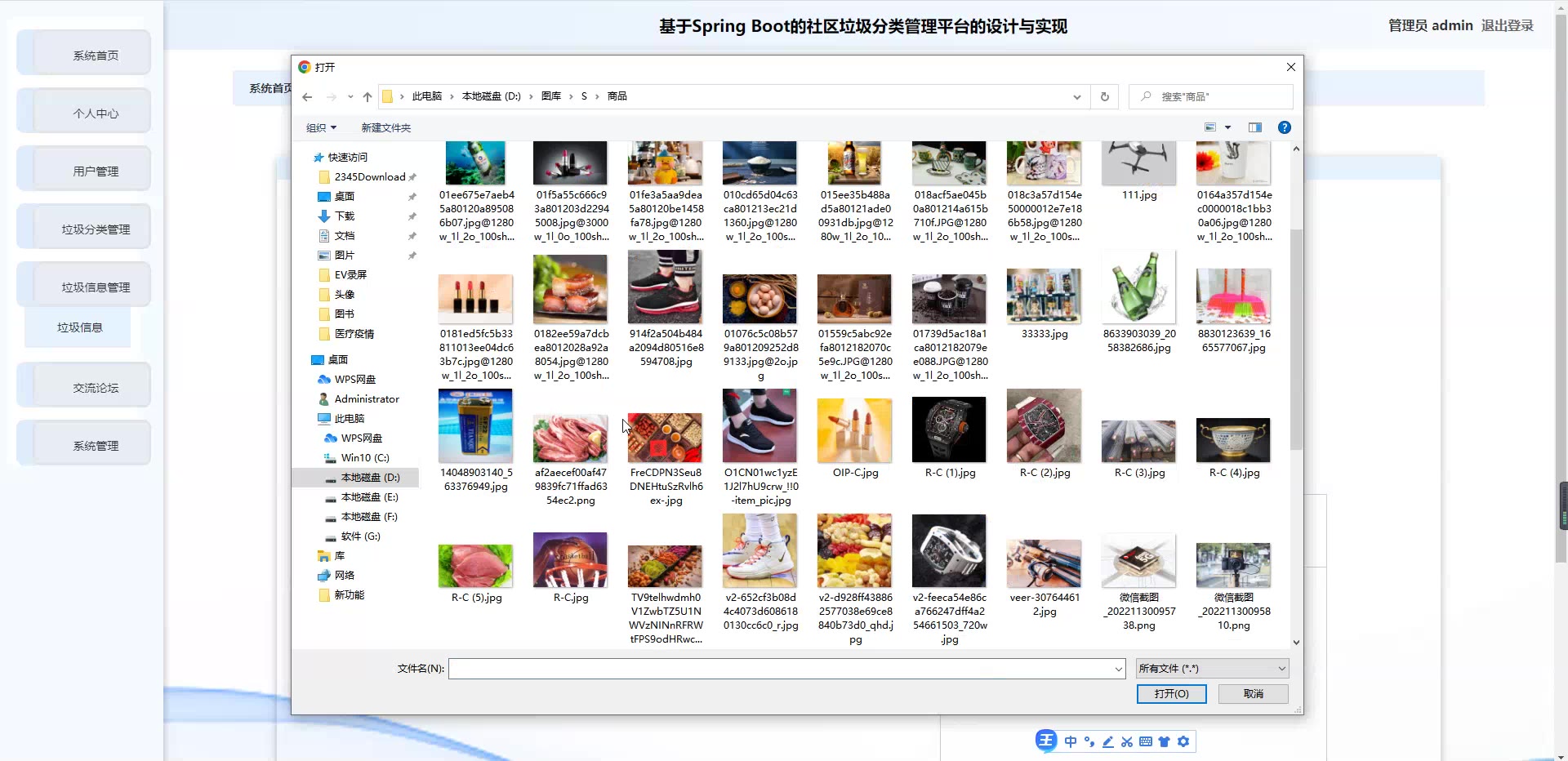Open 系统首页 in the sidebar menu
The image size is (1568, 761).
coord(84,53)
